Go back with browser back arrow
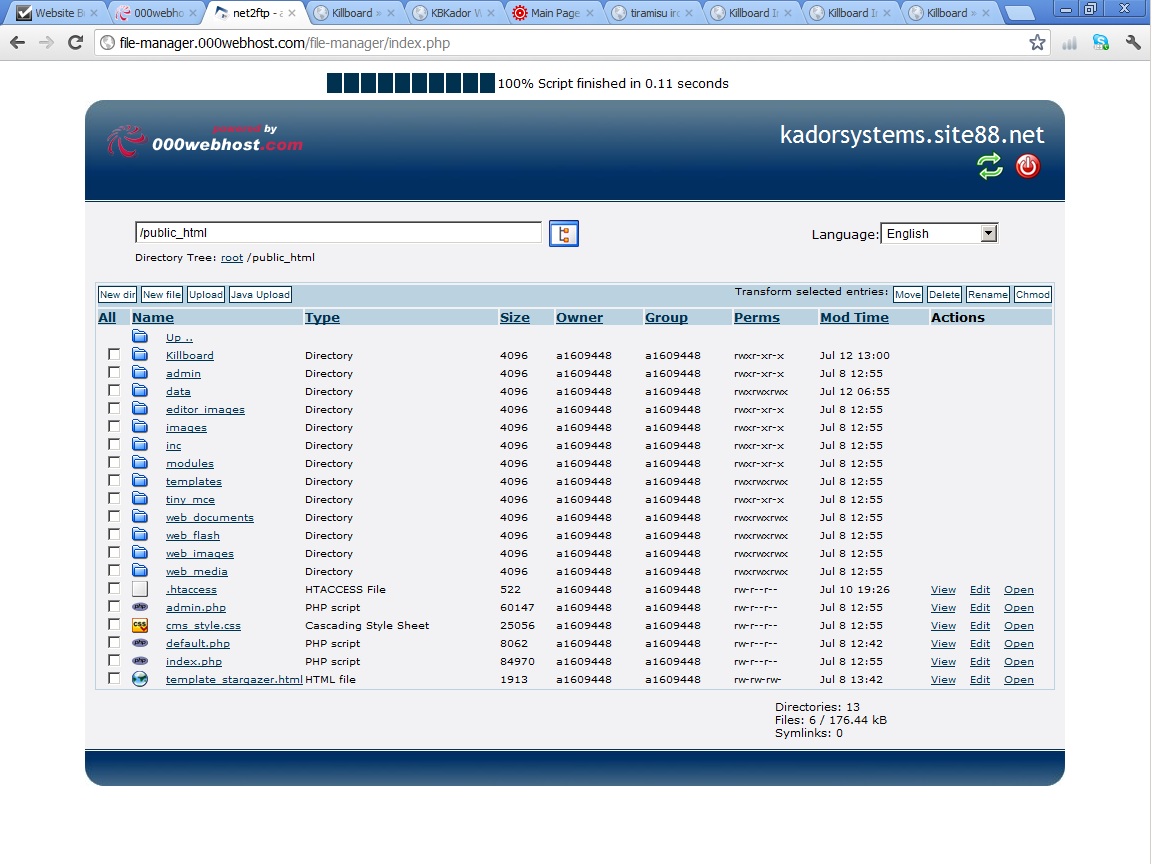The height and width of the screenshot is (864, 1152). (x=18, y=43)
